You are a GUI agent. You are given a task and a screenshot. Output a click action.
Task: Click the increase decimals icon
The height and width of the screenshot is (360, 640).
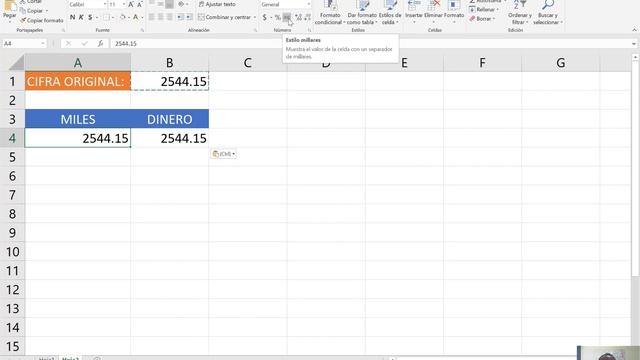pos(298,17)
